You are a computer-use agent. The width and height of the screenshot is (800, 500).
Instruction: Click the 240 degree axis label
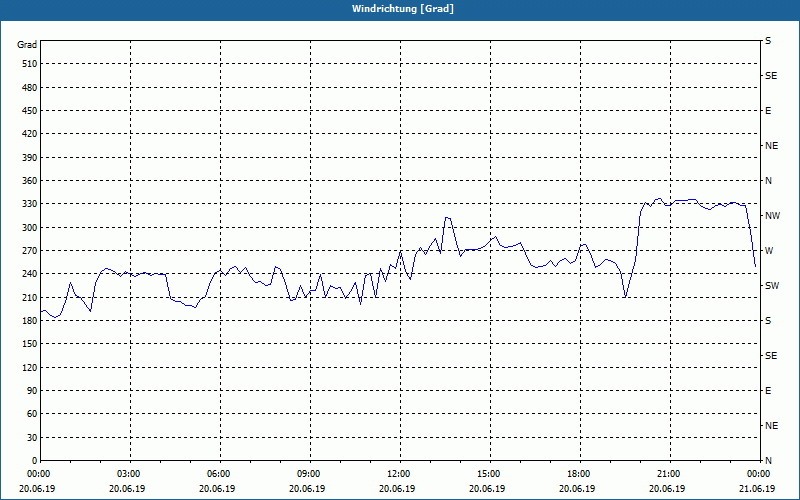pos(30,274)
